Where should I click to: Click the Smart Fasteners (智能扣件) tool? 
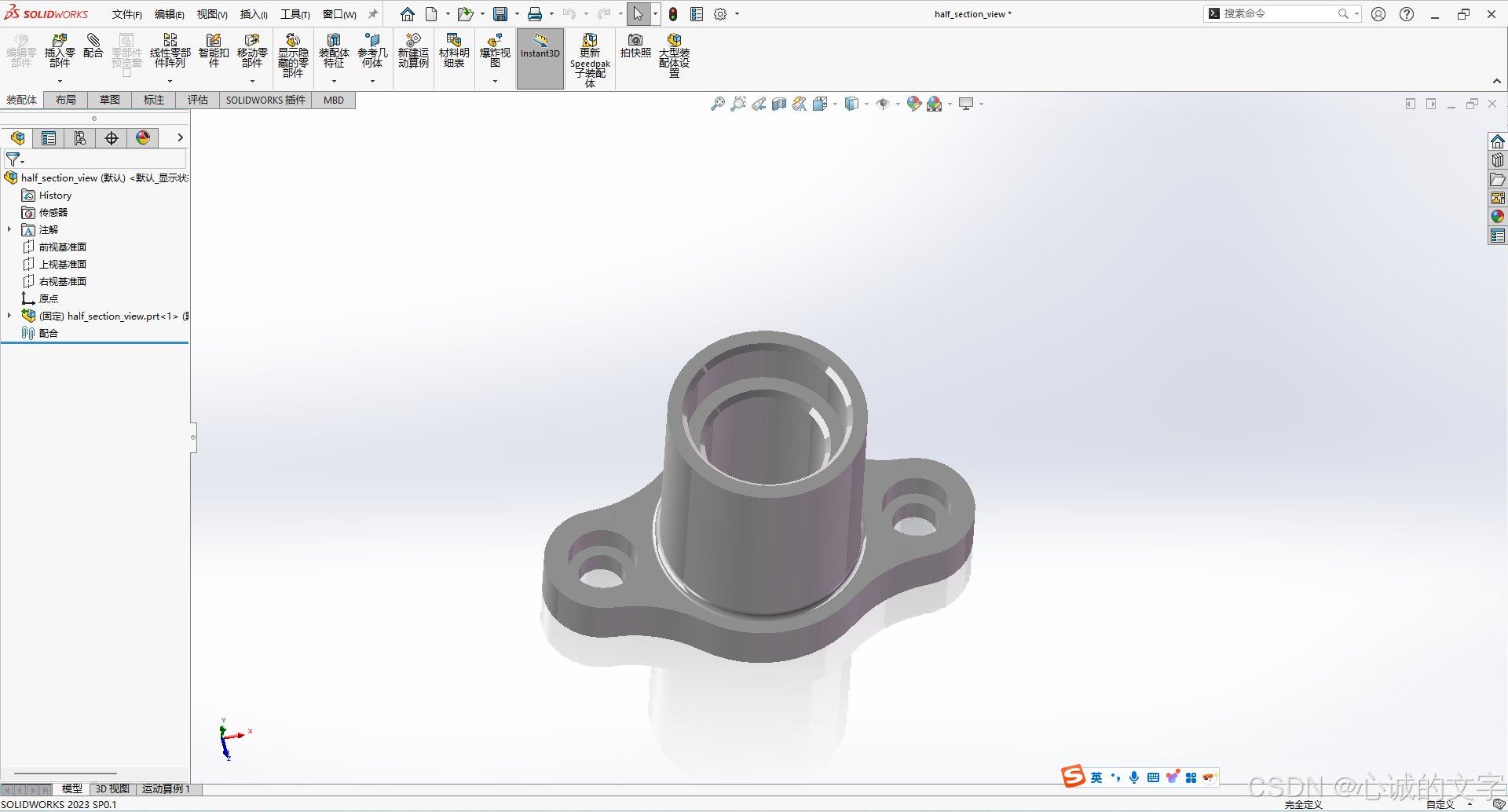point(214,50)
